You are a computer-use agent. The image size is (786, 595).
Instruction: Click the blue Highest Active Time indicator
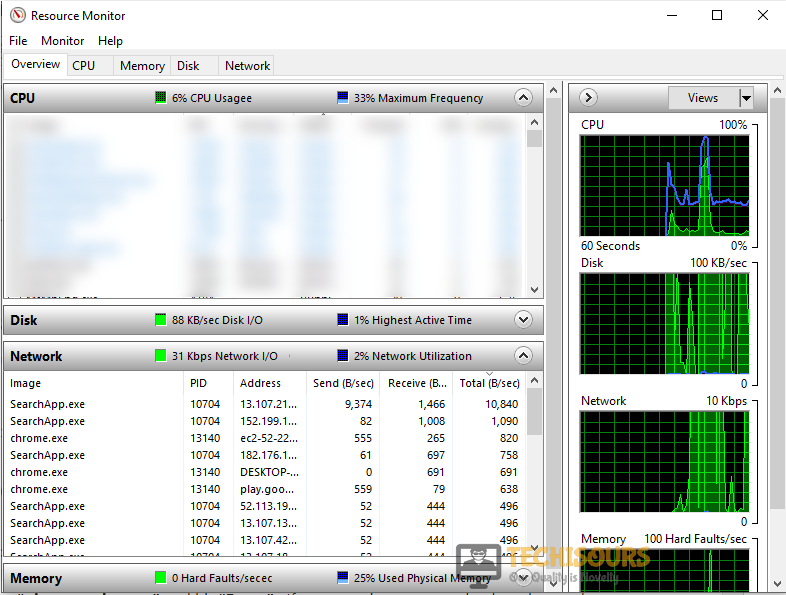pyautogui.click(x=343, y=319)
